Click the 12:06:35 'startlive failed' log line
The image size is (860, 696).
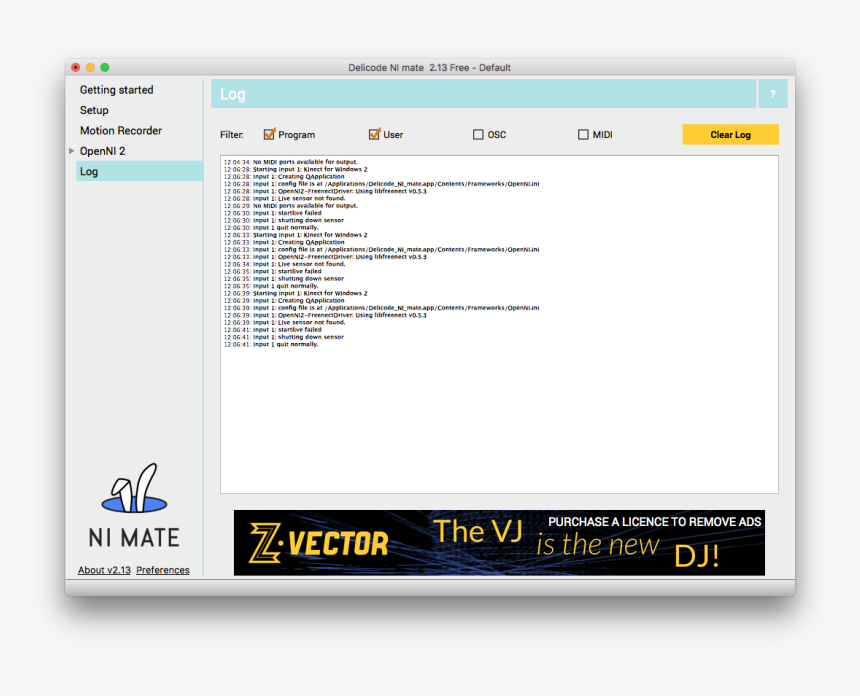[273, 271]
